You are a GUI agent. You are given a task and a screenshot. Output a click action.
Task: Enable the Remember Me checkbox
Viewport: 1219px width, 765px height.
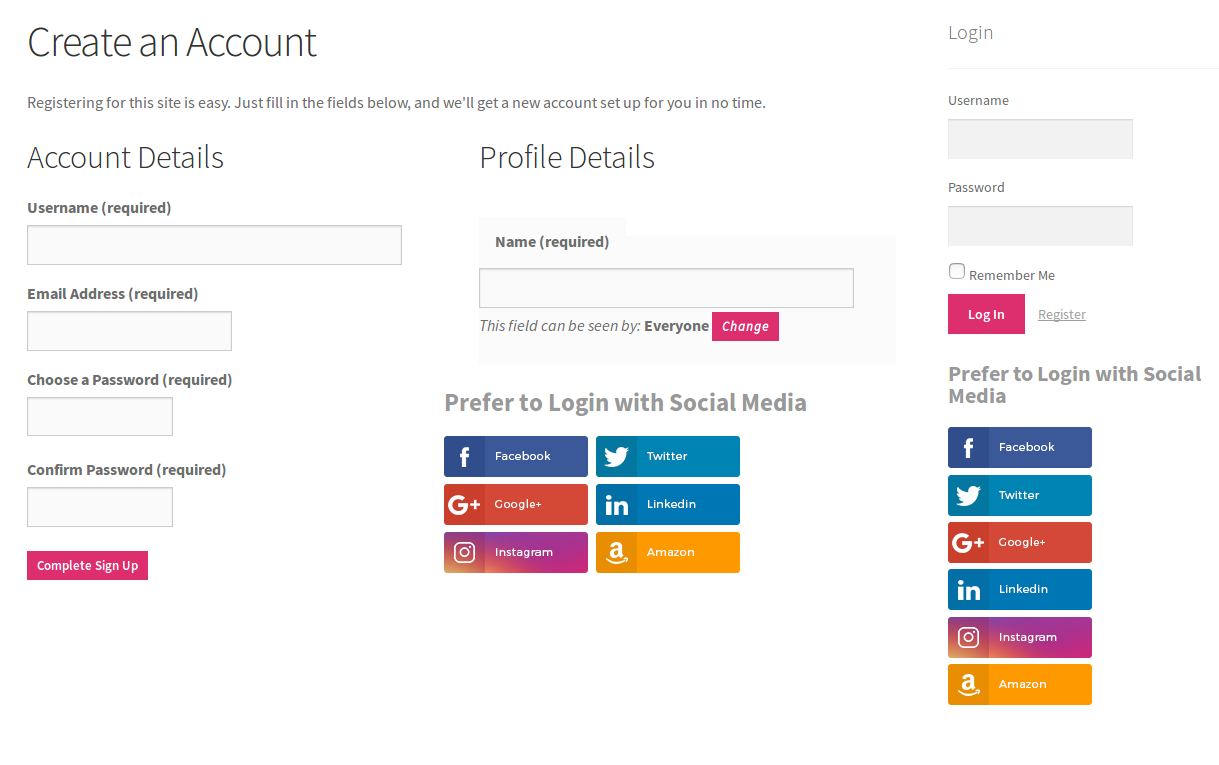click(x=957, y=272)
